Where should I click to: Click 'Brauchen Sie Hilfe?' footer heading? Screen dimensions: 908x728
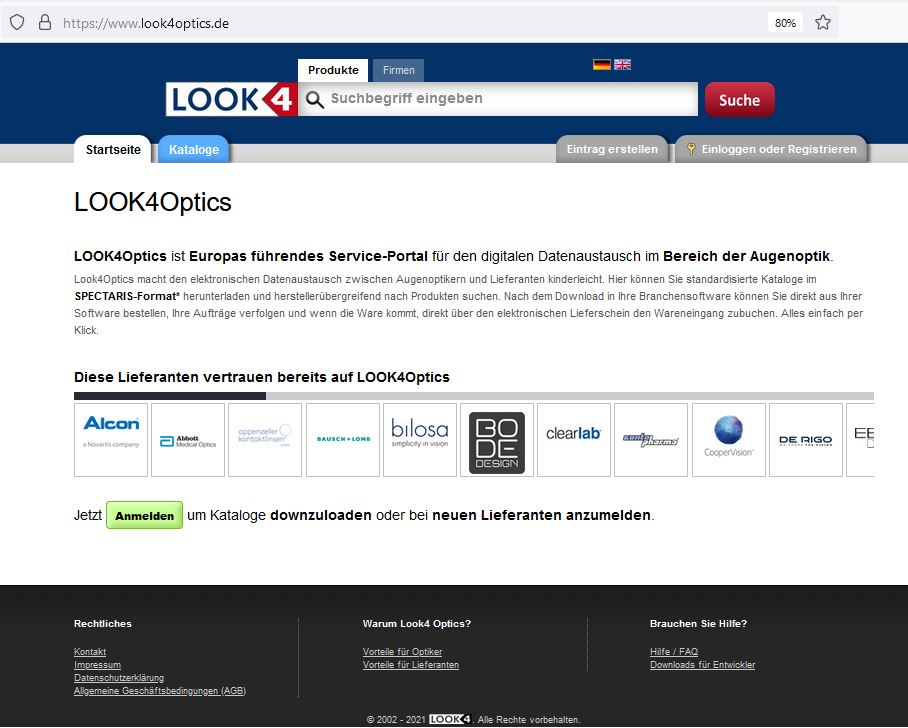tap(698, 624)
